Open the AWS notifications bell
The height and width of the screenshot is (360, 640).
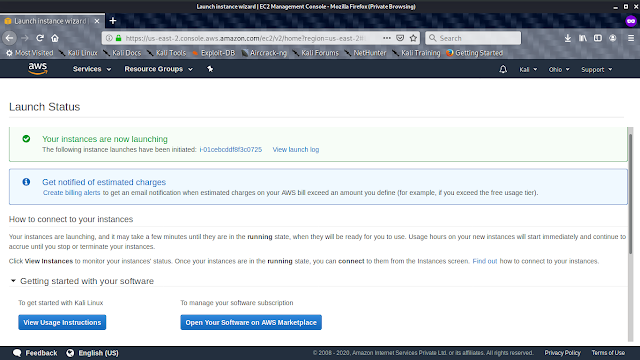pos(503,69)
